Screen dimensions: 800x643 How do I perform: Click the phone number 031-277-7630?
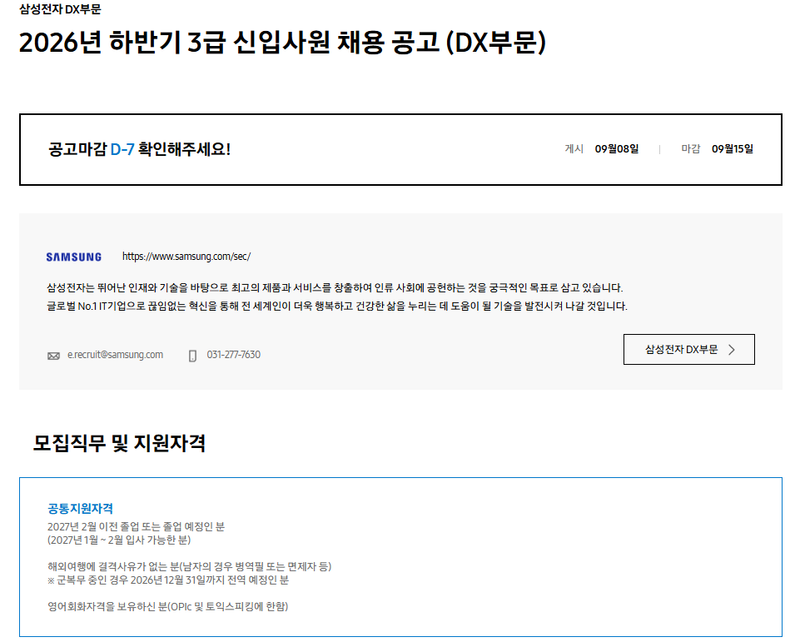click(234, 355)
